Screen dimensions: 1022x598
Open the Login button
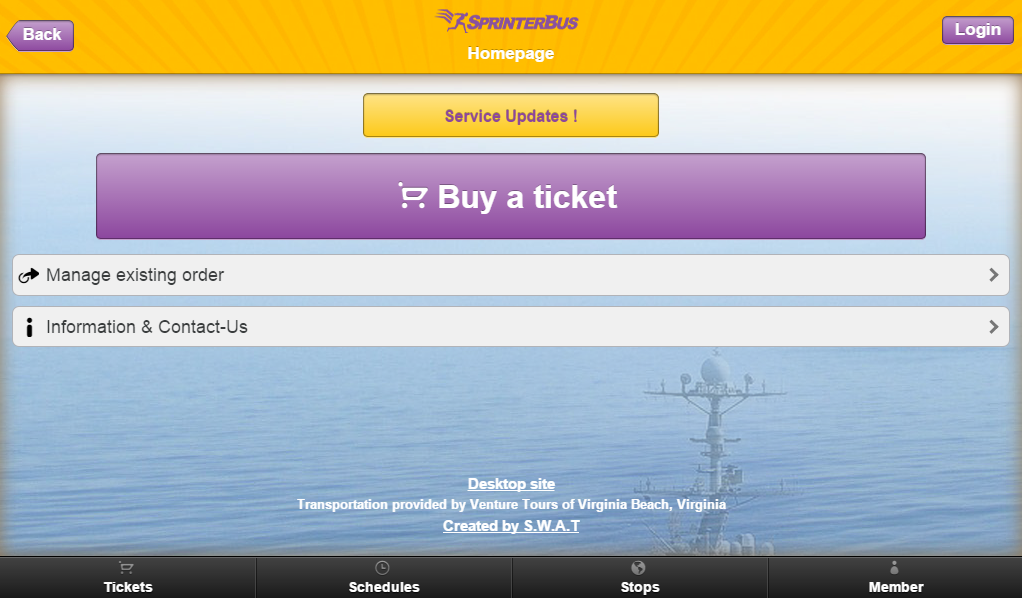pyautogui.click(x=978, y=30)
